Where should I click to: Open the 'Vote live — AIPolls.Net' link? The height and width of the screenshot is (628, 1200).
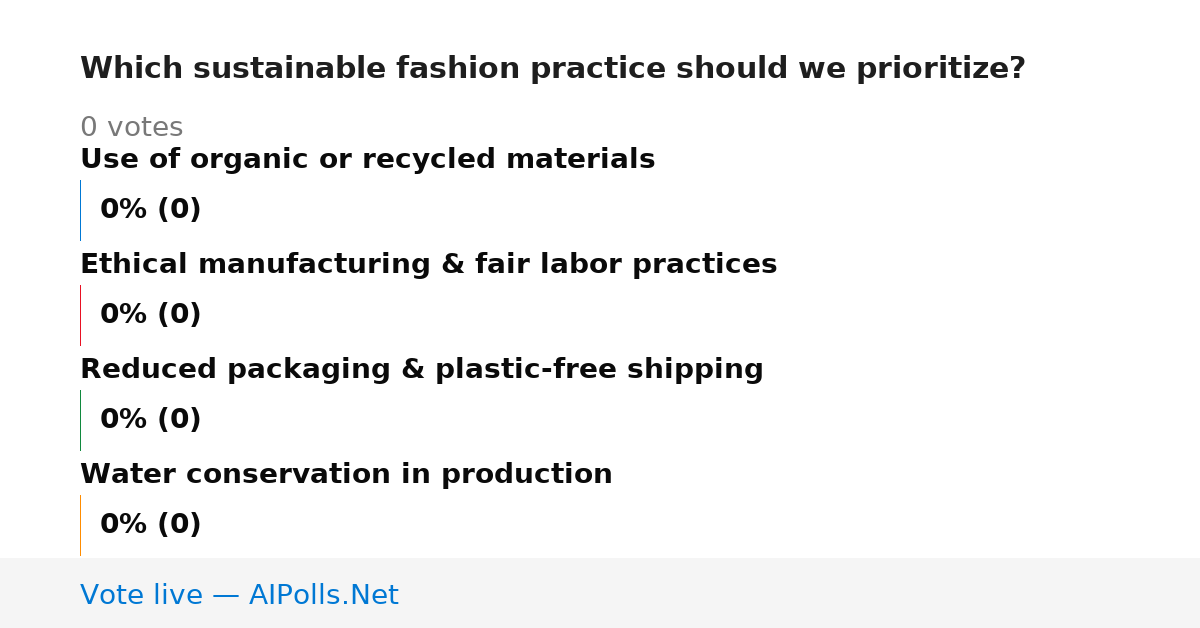click(239, 596)
